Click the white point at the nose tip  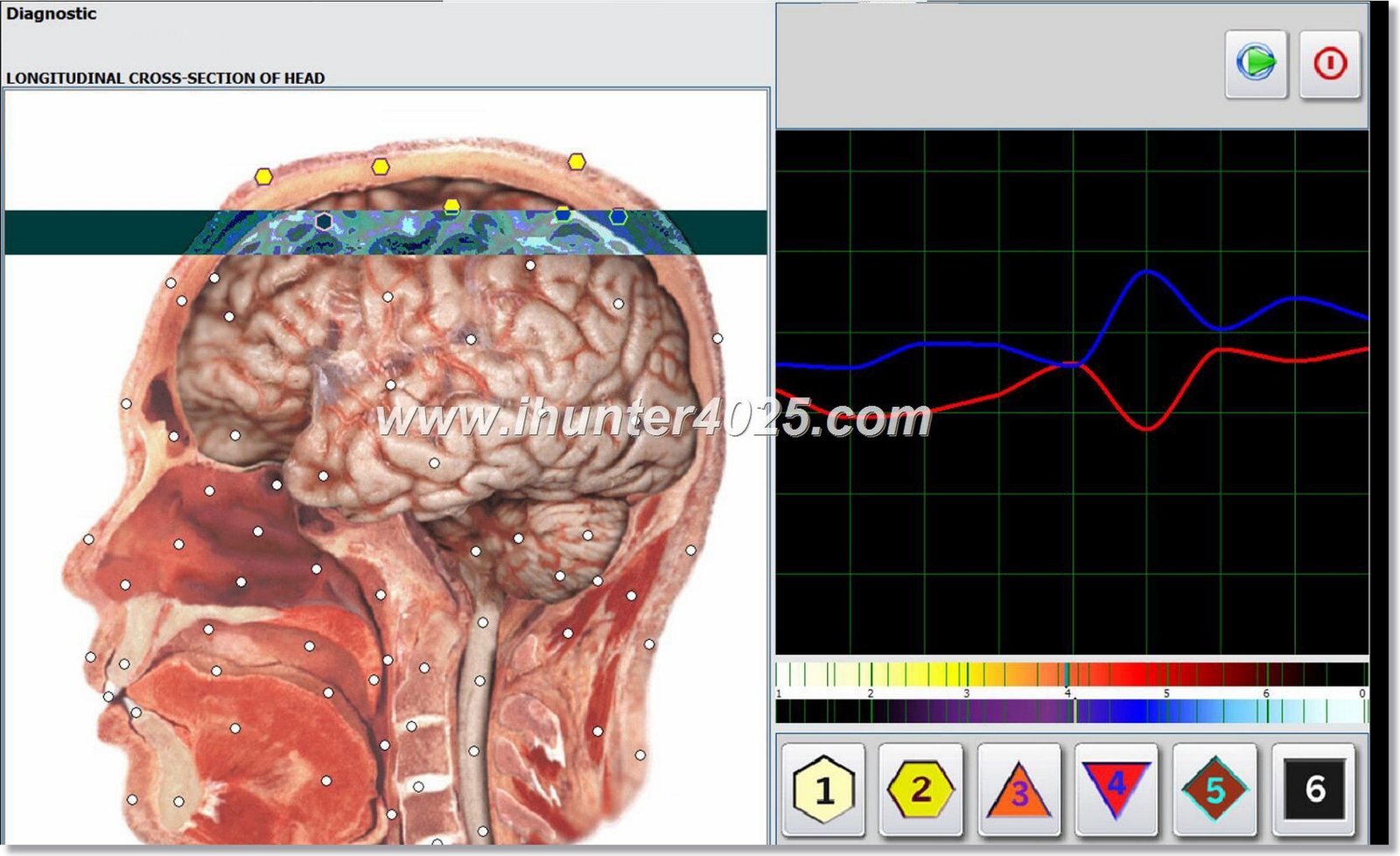(88, 540)
